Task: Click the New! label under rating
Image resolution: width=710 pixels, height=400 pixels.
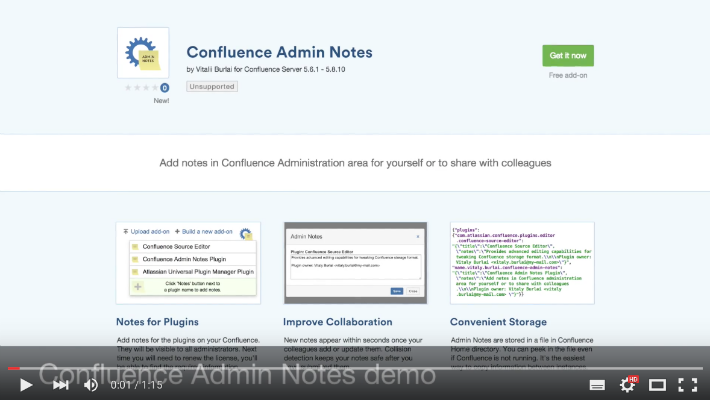Action: (x=161, y=101)
